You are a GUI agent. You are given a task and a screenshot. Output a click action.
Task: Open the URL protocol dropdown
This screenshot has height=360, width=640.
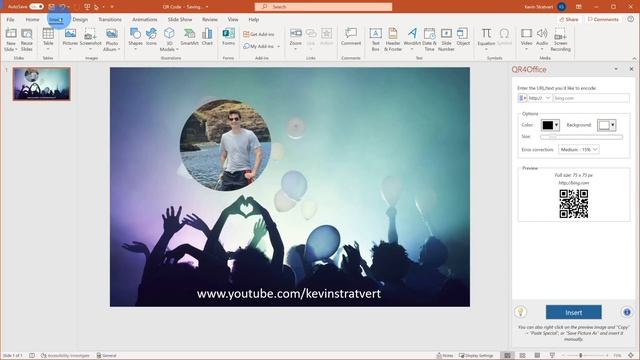[x=540, y=98]
